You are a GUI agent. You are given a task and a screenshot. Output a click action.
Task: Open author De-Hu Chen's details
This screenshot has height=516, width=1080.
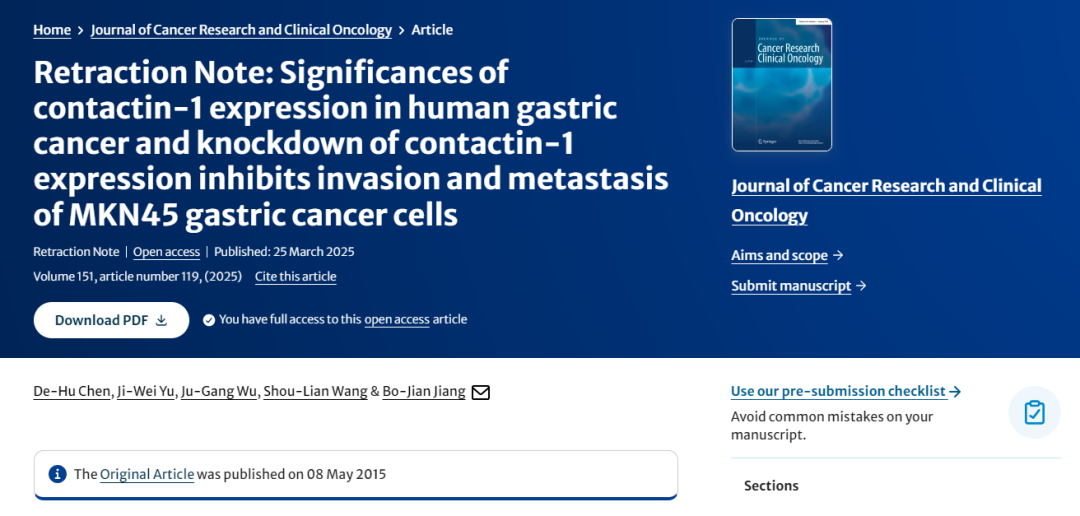72,392
